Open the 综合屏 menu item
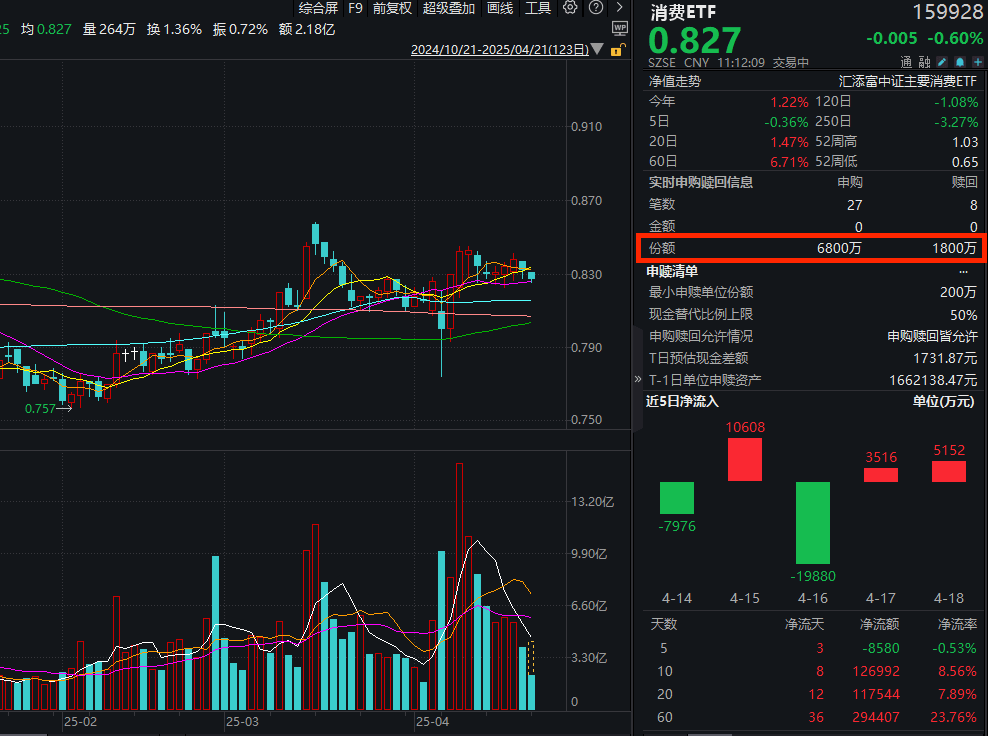The height and width of the screenshot is (736, 988). [318, 9]
